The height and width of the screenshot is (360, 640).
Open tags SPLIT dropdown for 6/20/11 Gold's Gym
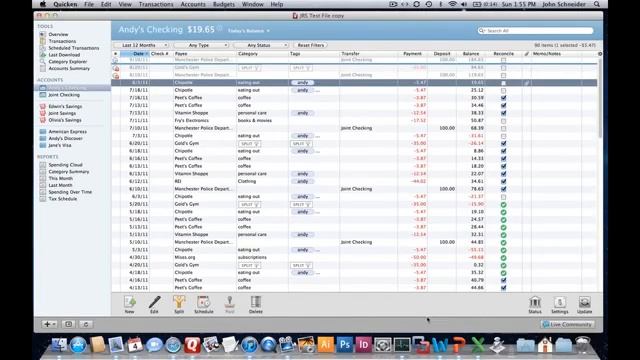point(302,144)
